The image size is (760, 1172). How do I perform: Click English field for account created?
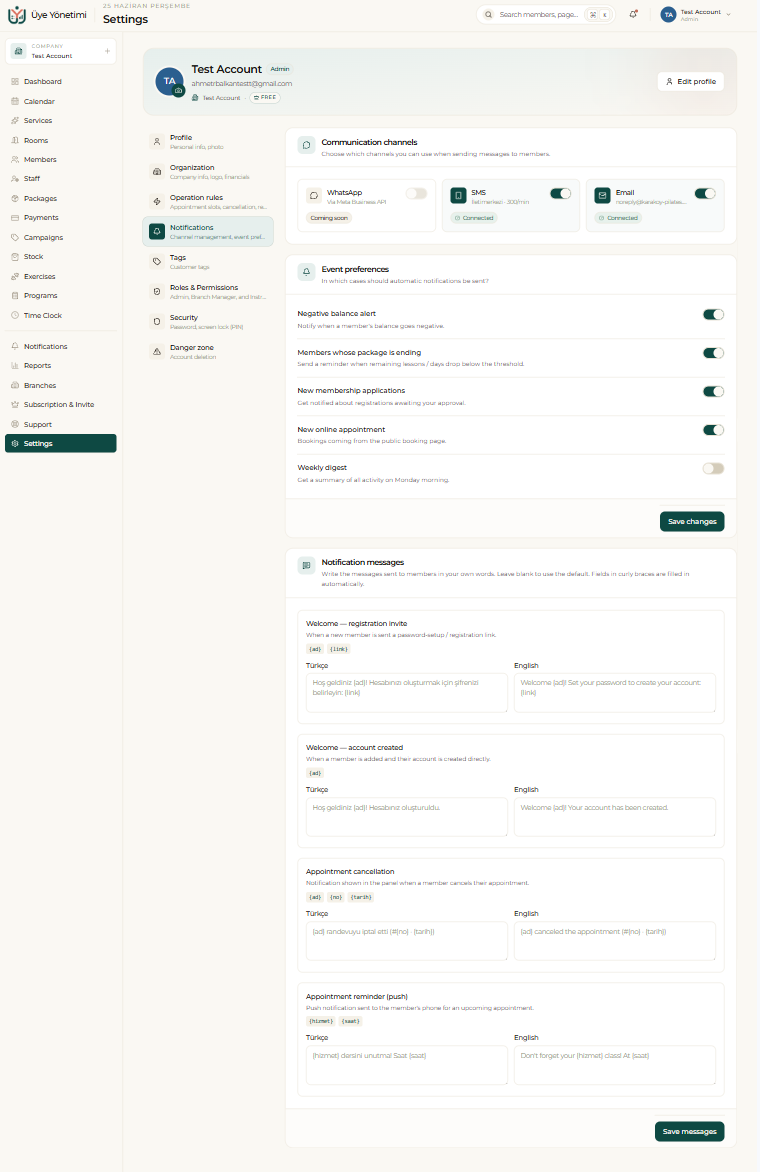tap(615, 817)
